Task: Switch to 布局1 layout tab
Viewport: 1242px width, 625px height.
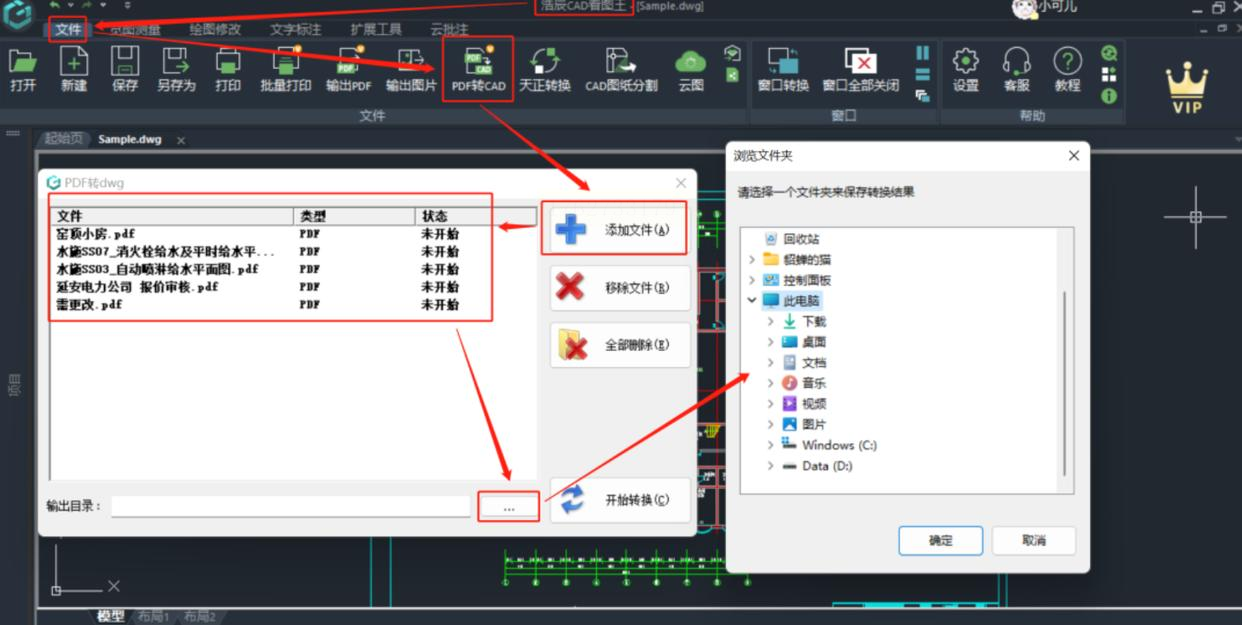Action: point(153,616)
